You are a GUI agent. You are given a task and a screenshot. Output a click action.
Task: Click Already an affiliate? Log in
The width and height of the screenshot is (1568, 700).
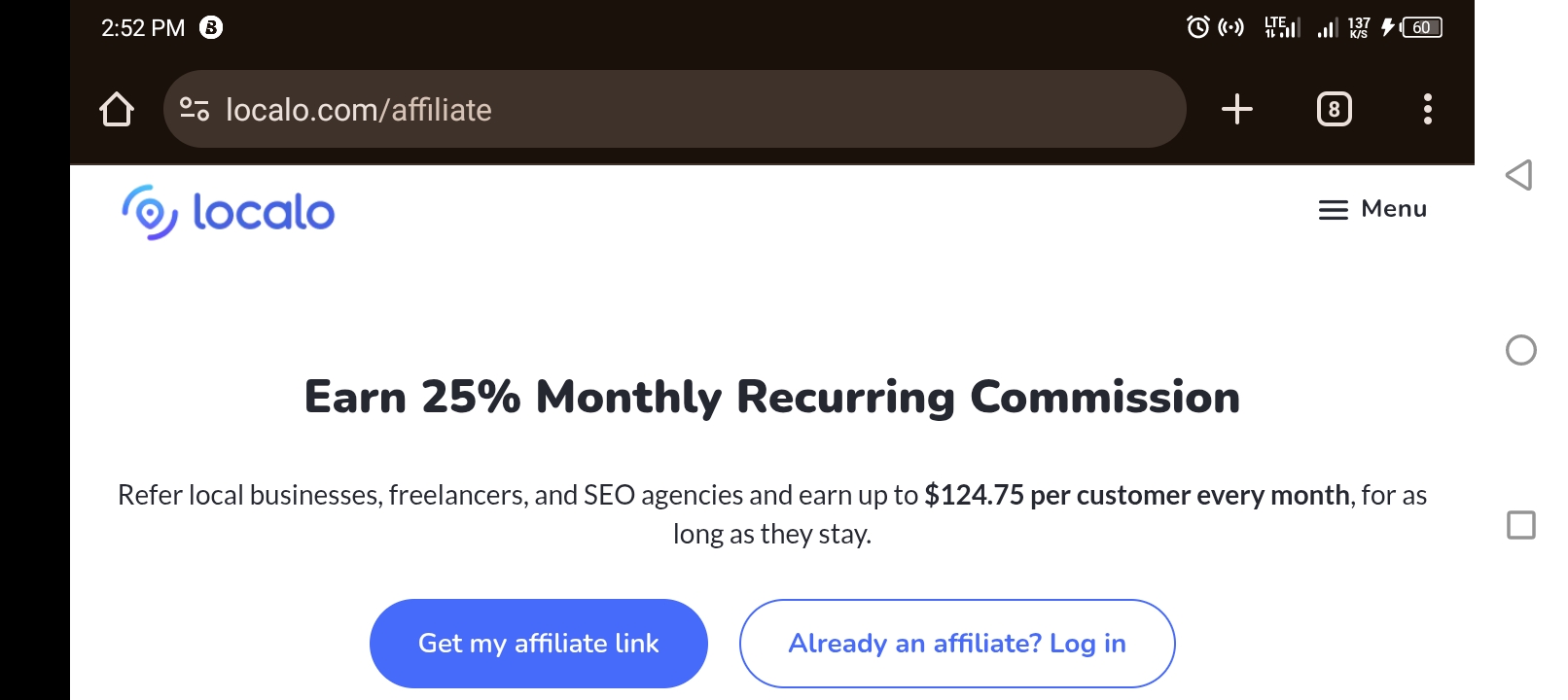point(957,644)
